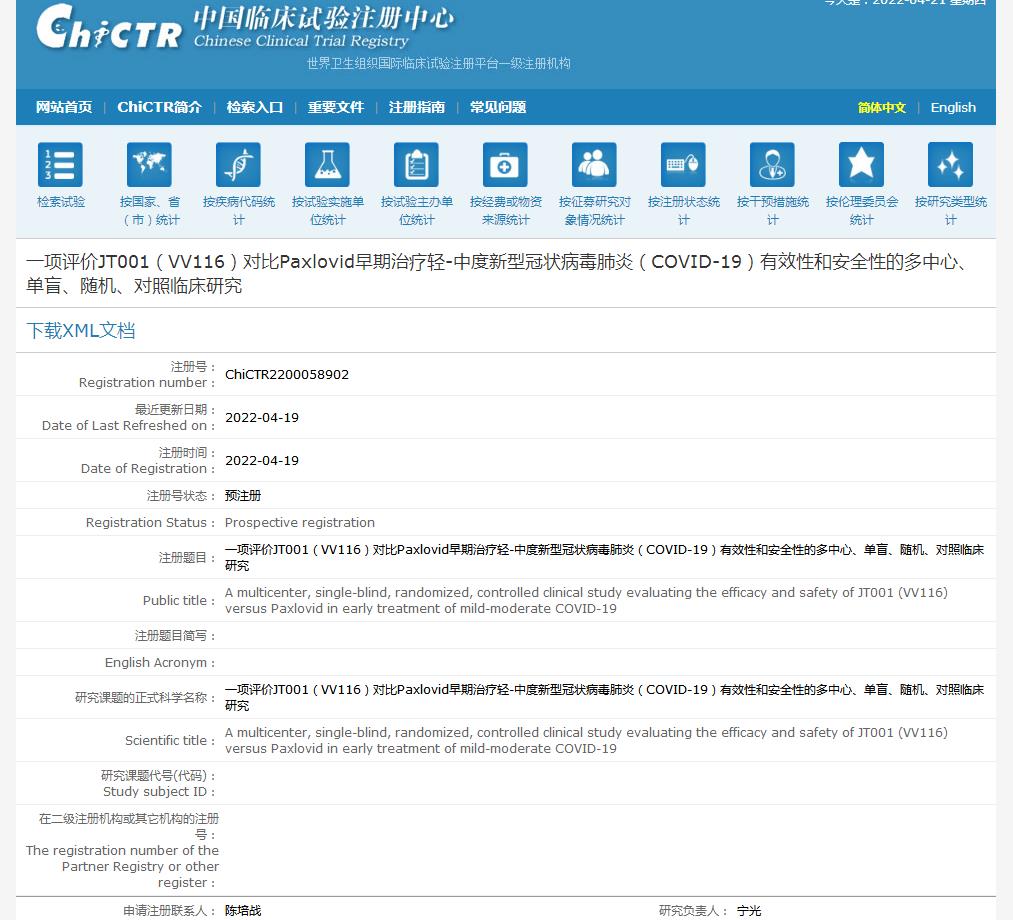Click the 注册题目 Chinese title value
Viewport: 1013px width, 920px height.
(604, 557)
